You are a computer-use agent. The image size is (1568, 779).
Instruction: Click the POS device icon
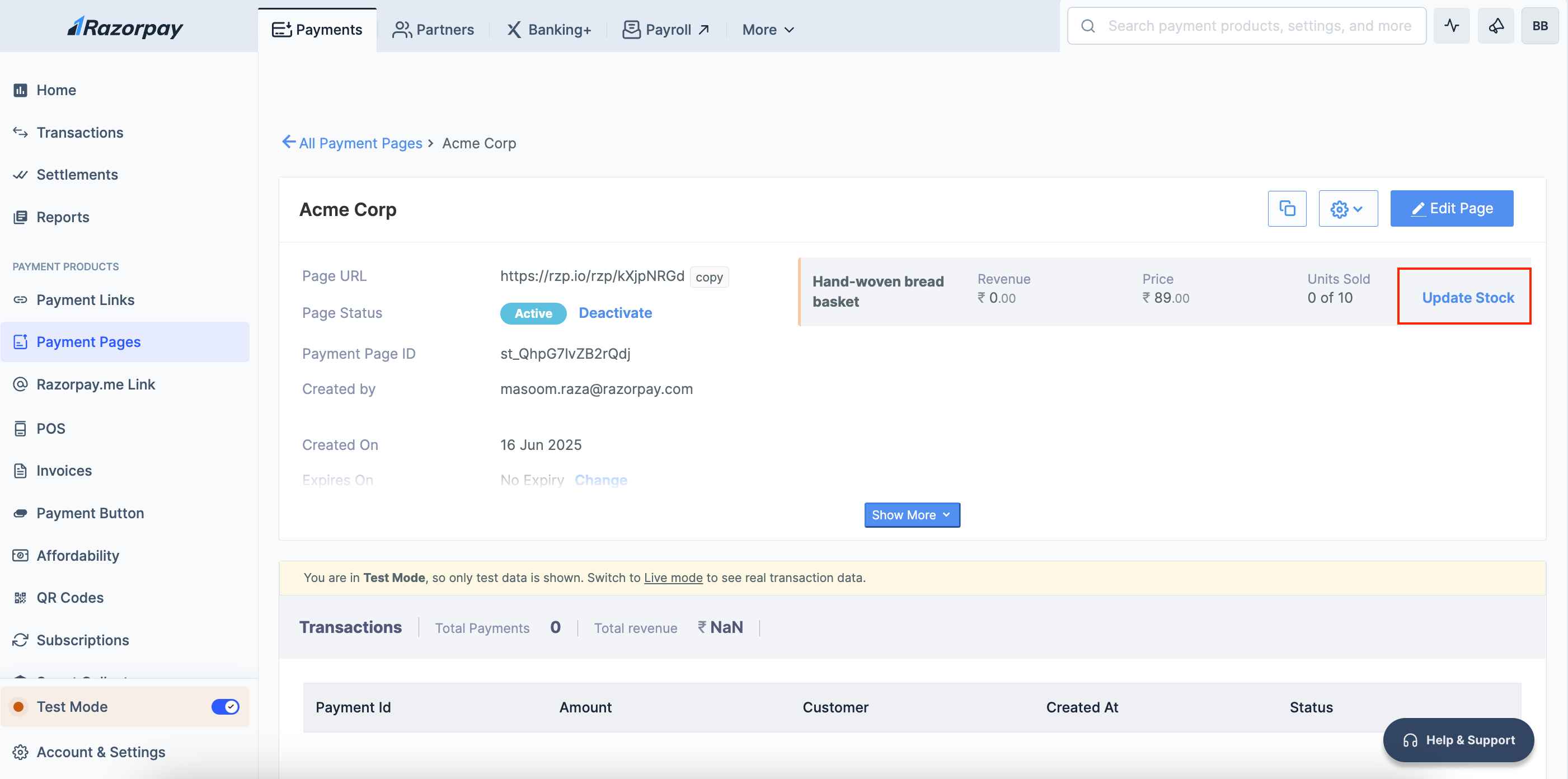click(20, 429)
